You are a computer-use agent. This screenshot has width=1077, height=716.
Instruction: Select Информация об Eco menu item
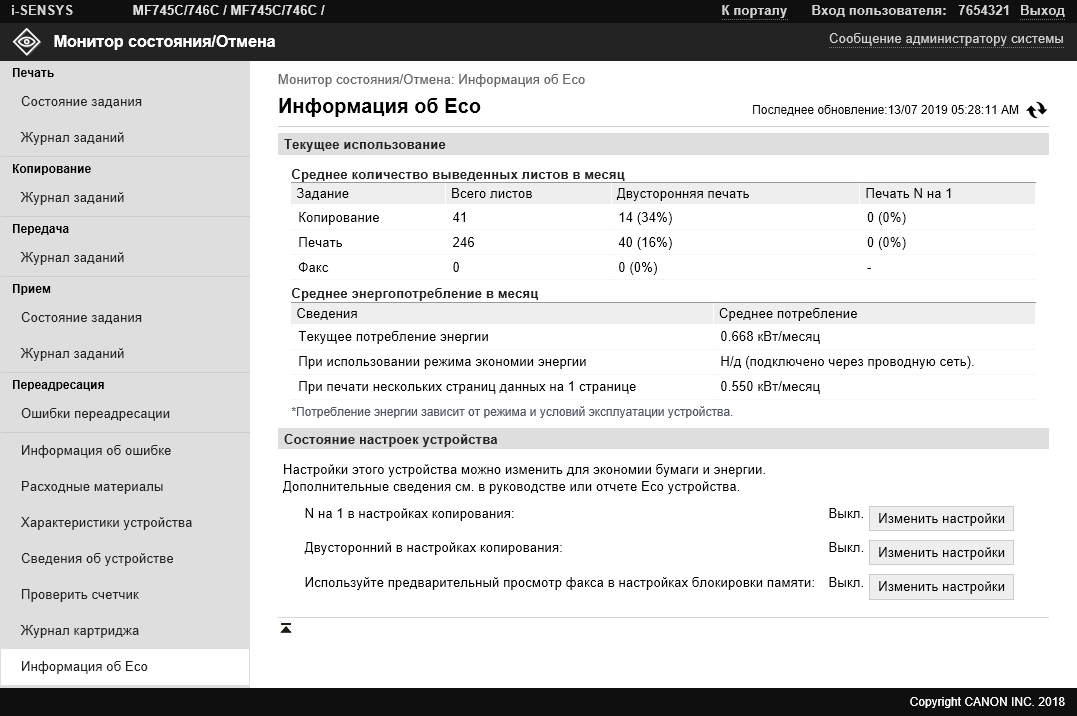[x=125, y=667]
